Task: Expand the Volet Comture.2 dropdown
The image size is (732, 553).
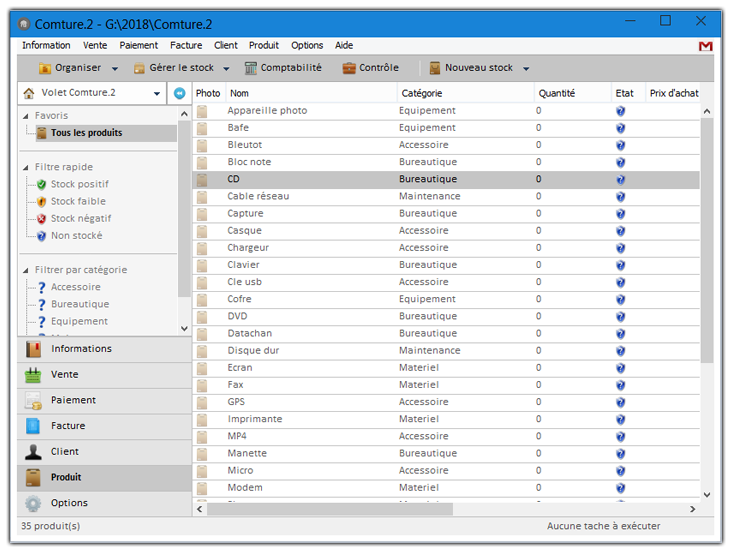Action: pyautogui.click(x=157, y=94)
